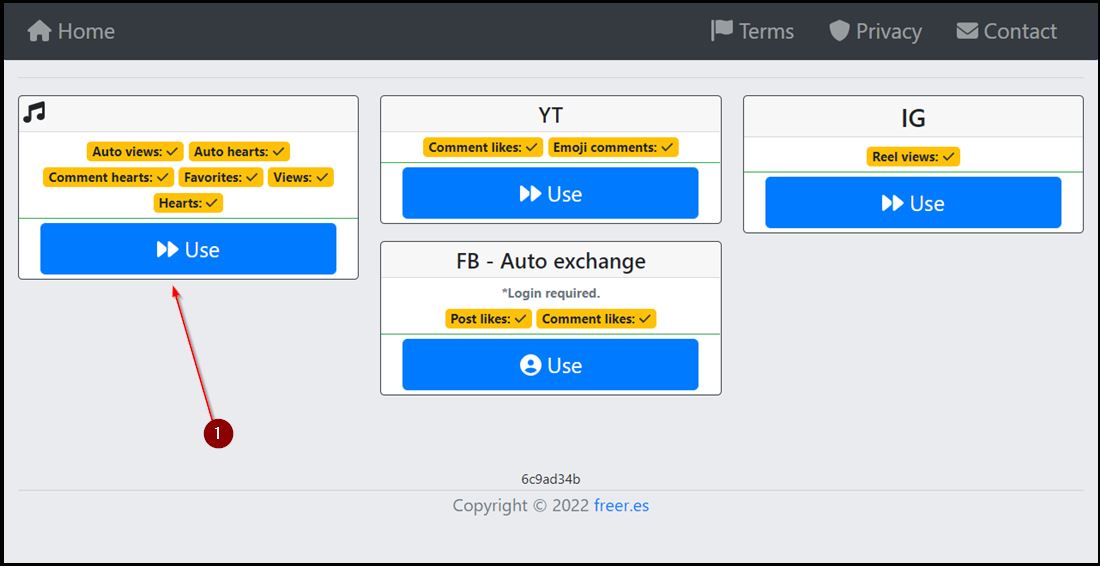
Task: Click the Favorites badge
Action: [x=221, y=177]
